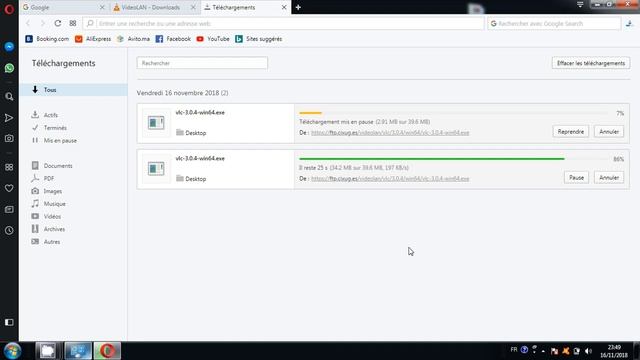640x360 pixels.
Task: Click the file icon of the paused download
Action: pos(156,122)
